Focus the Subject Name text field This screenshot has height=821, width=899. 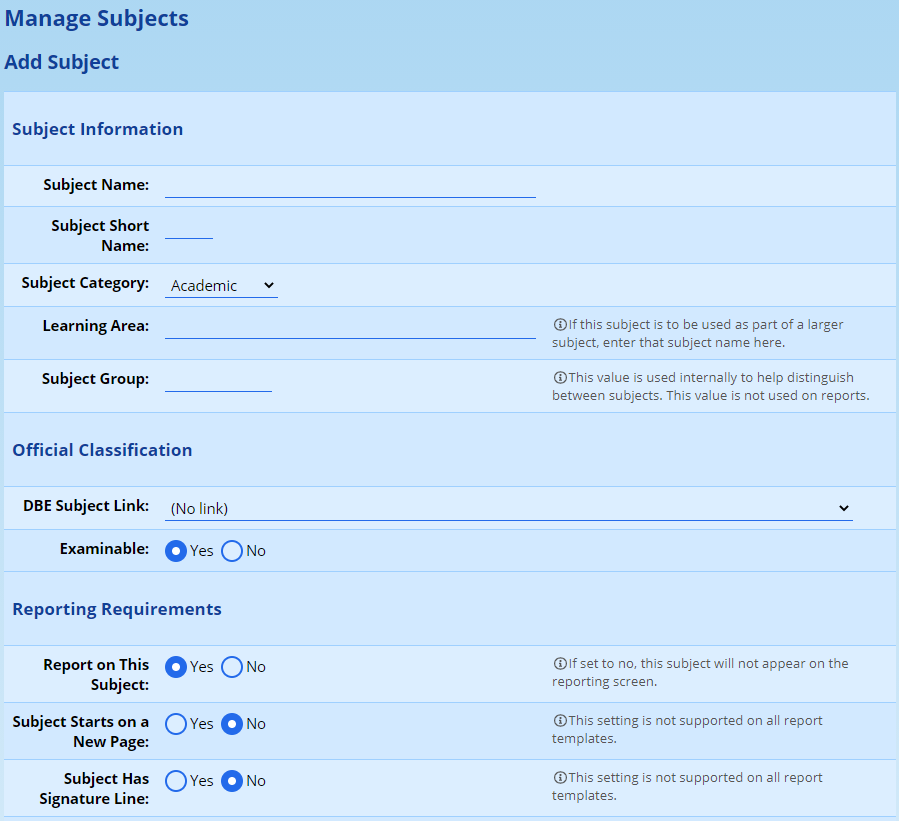click(x=350, y=186)
